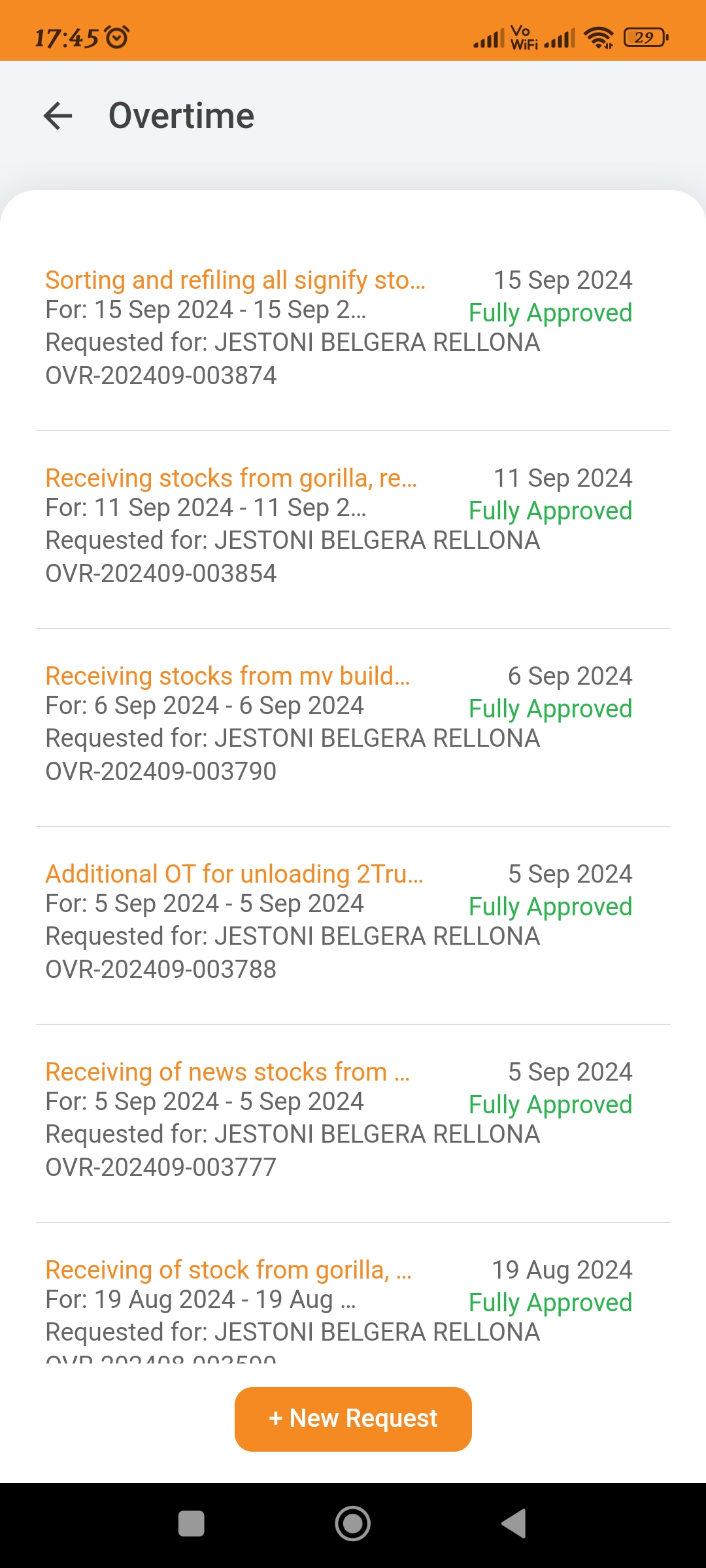Tap Fully Approved status for 5 Sep unloading
Viewport: 706px width, 1568px height.
[x=550, y=907]
